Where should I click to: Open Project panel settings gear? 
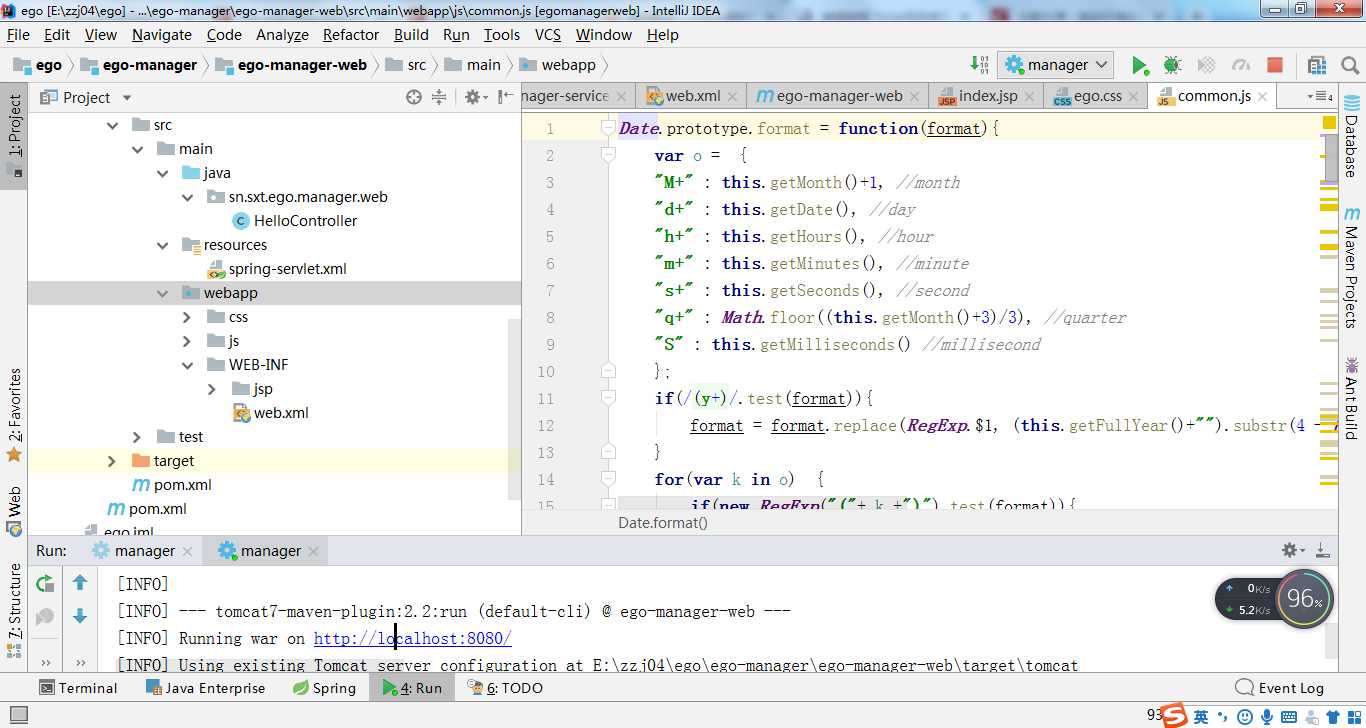[x=474, y=97]
